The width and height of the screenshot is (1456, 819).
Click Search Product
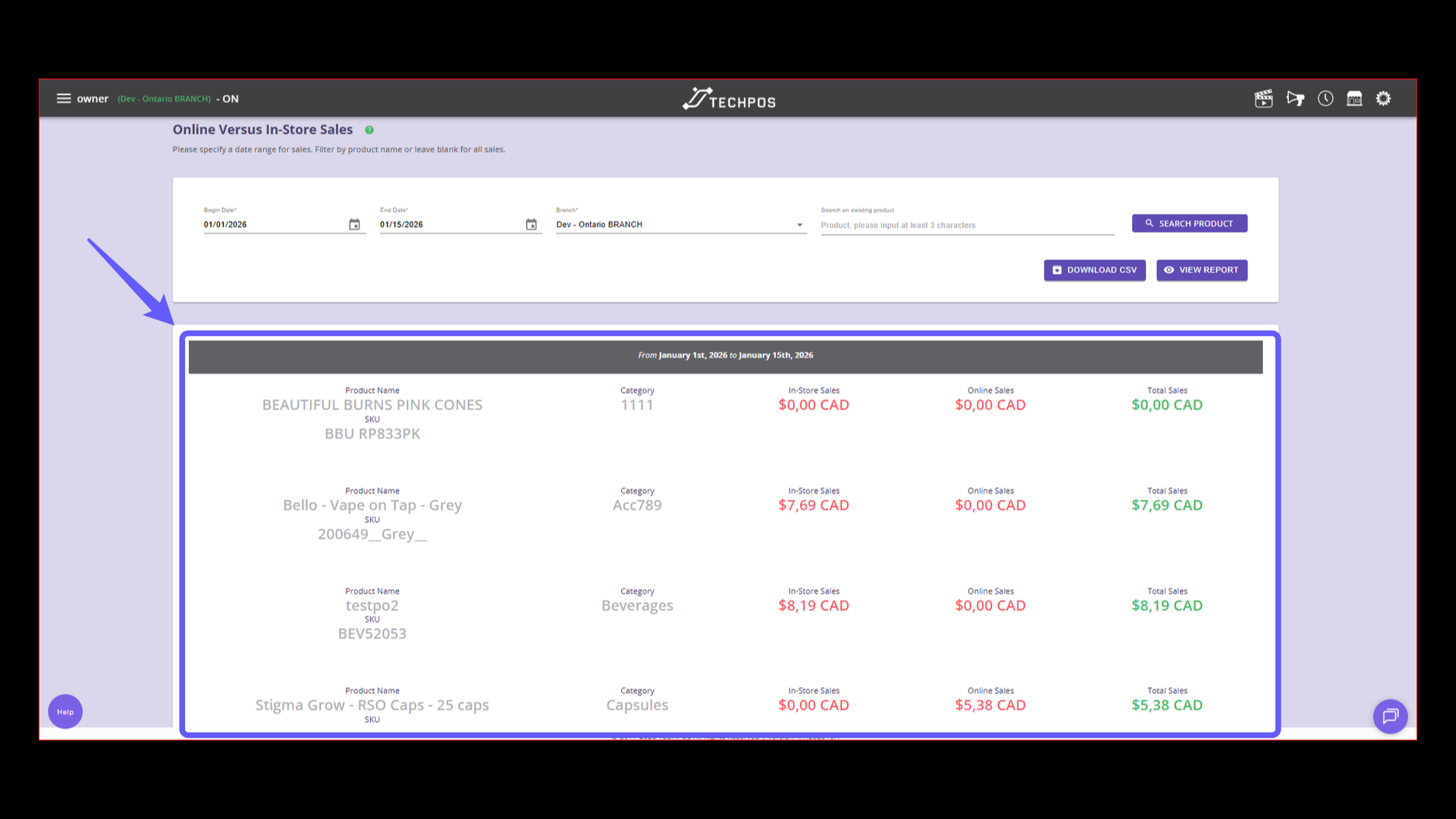1189,223
